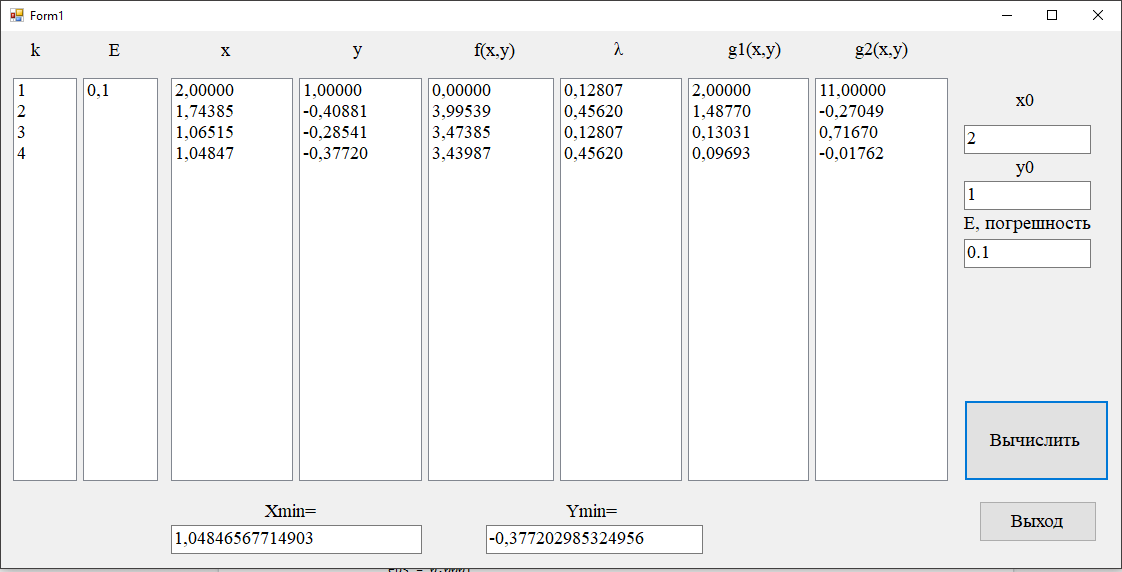
Task: Click the Xmin result field
Action: click(296, 539)
